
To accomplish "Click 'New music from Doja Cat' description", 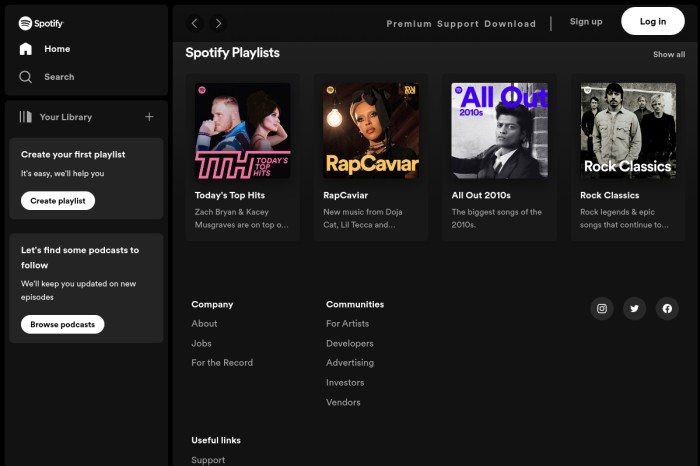I will (x=363, y=218).
